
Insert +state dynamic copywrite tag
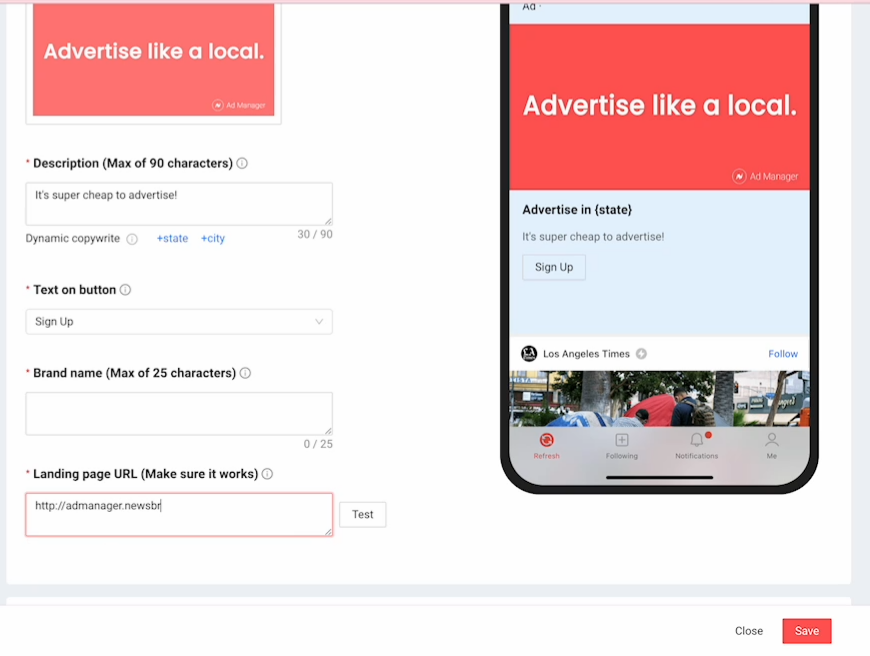coord(172,239)
